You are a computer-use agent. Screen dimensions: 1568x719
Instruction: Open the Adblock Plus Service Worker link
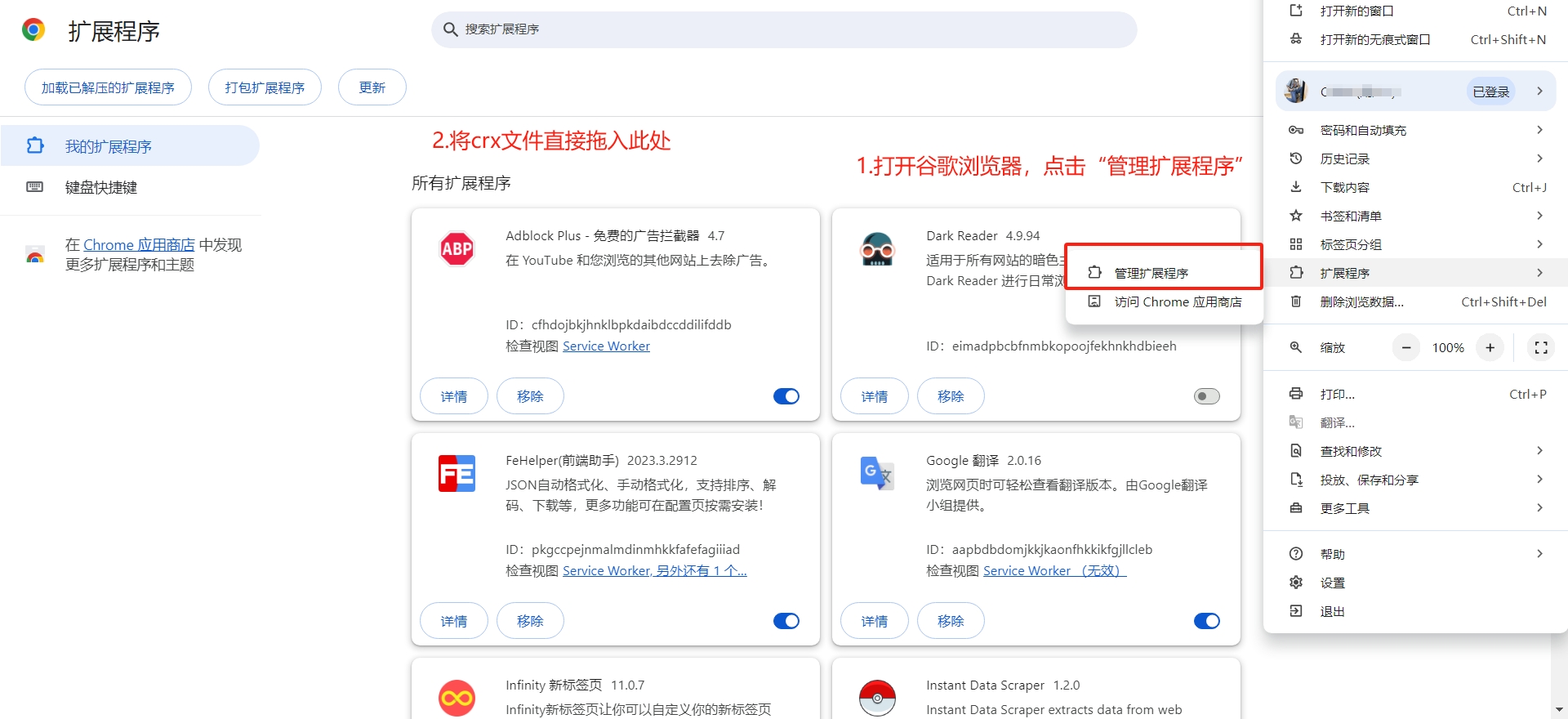606,346
